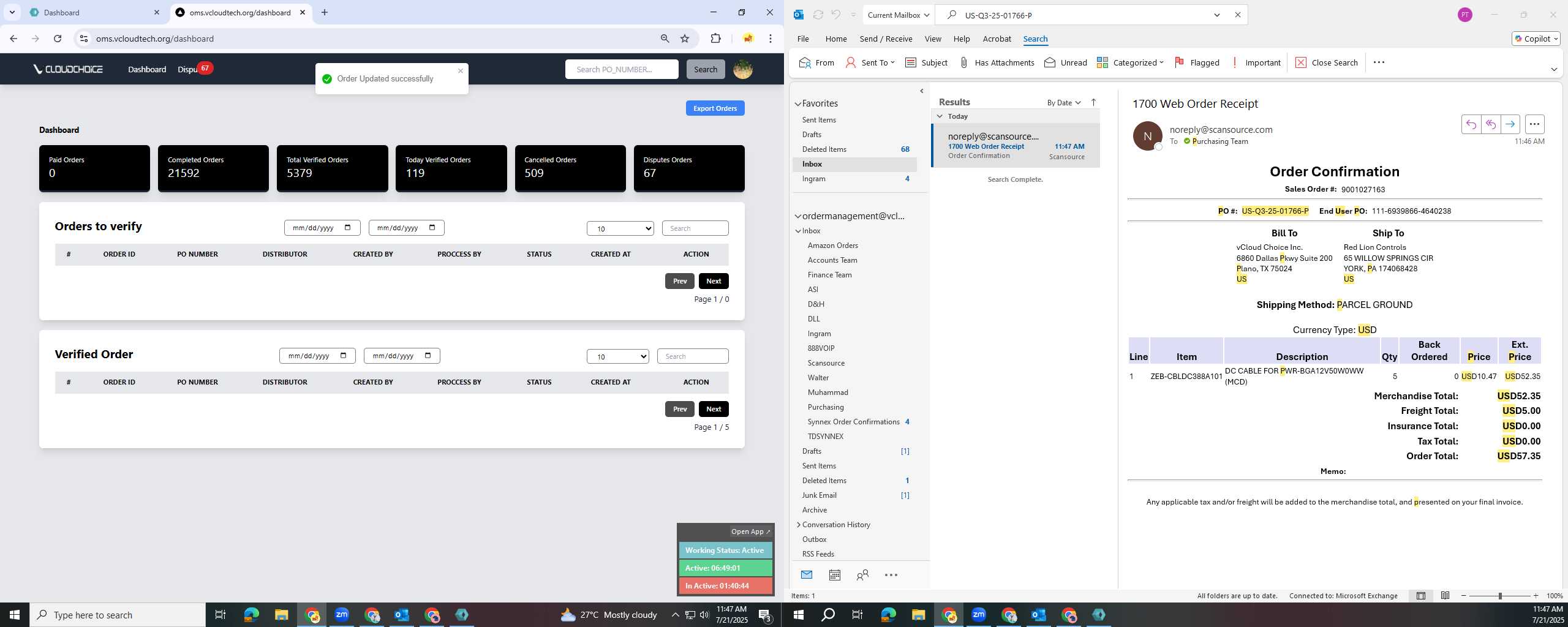Click the Forward arrow icon in the message

[x=1510, y=124]
